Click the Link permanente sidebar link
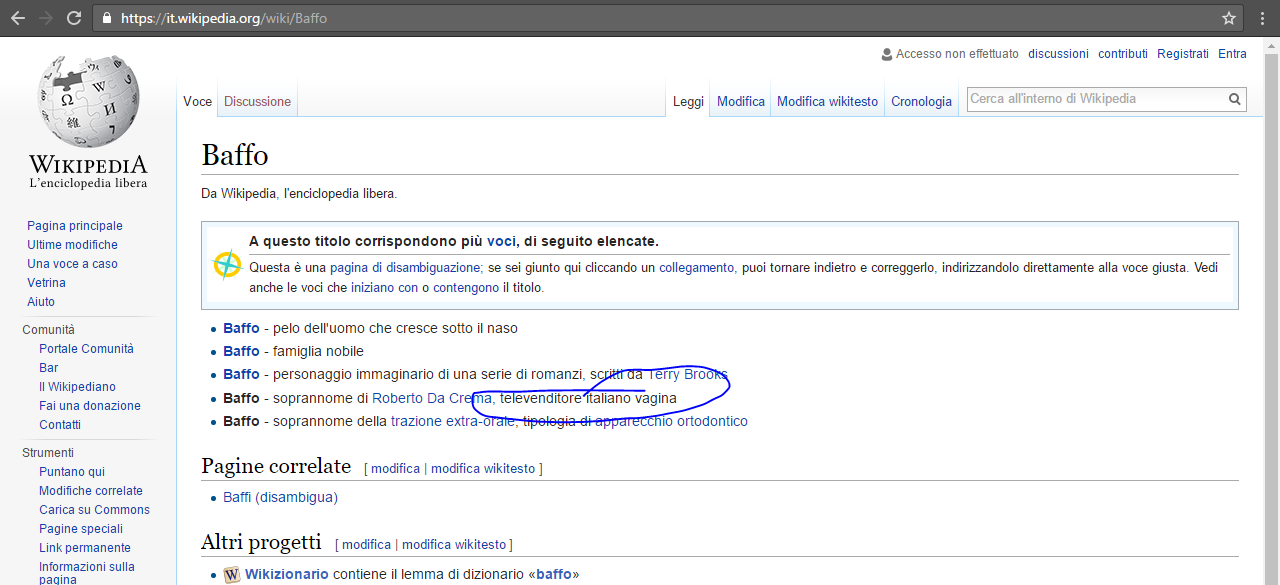Viewport: 1280px width, 585px height. [x=85, y=548]
